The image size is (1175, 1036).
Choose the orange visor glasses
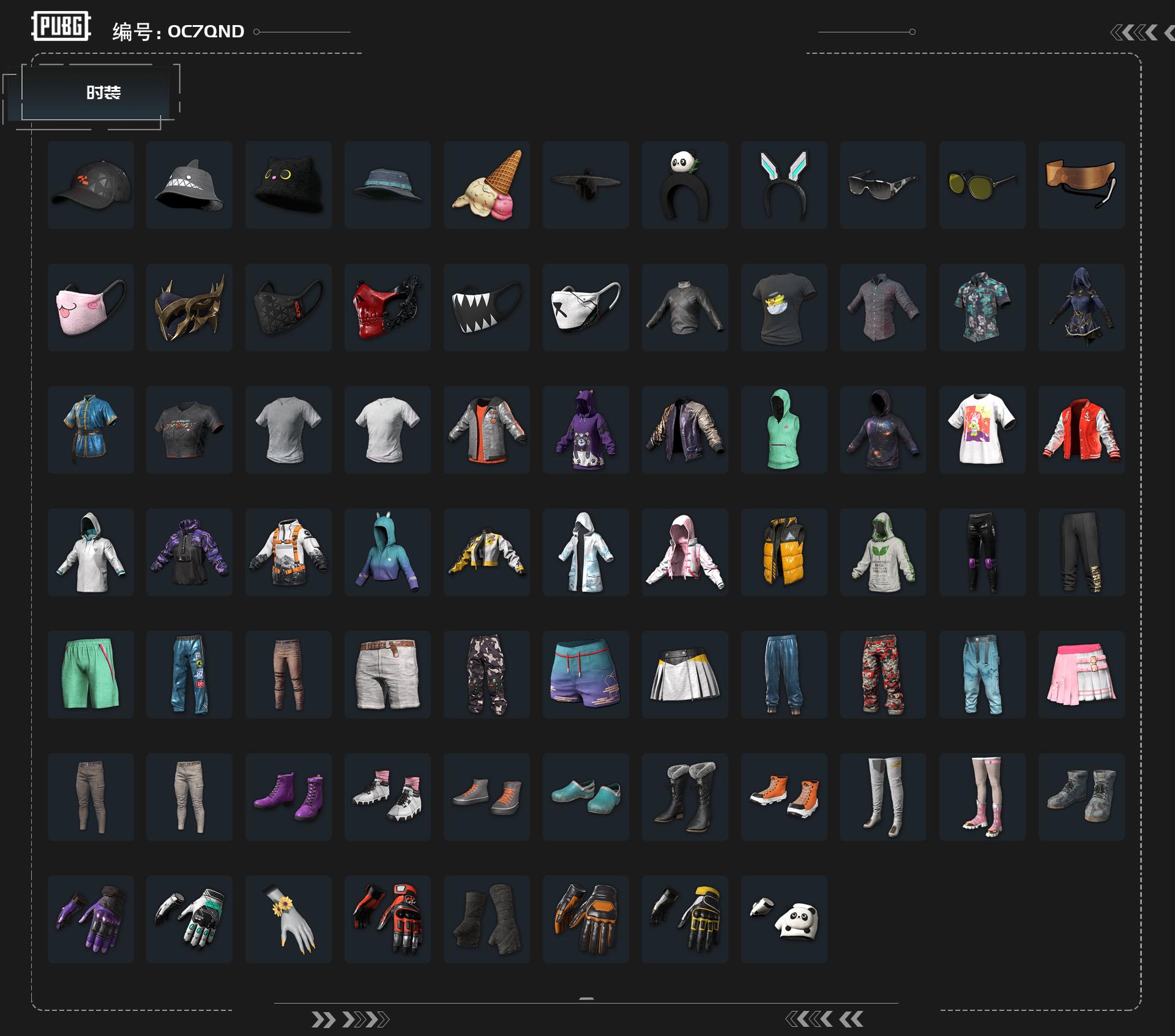tap(1081, 185)
